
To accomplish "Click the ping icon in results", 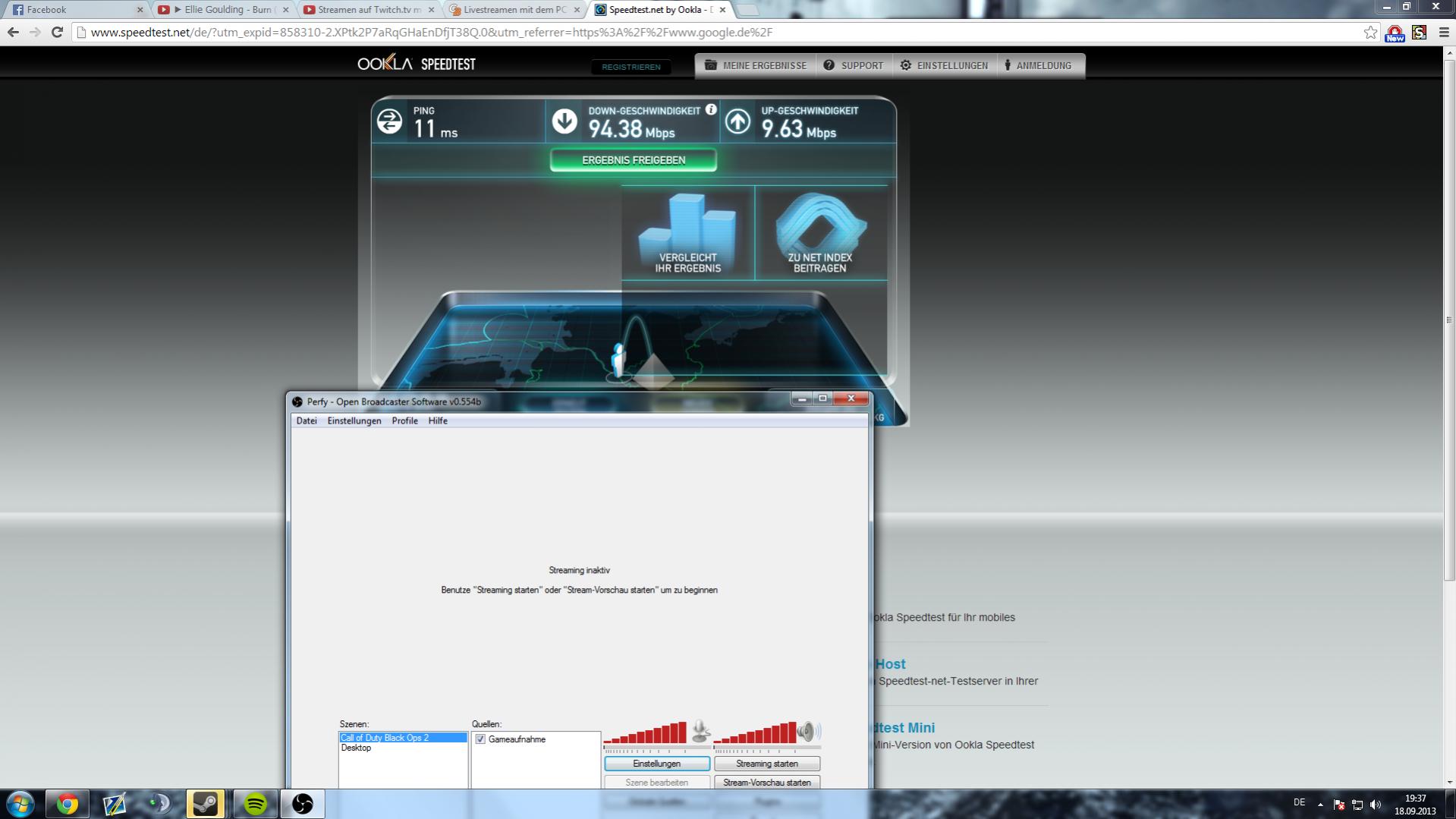I will tap(389, 121).
